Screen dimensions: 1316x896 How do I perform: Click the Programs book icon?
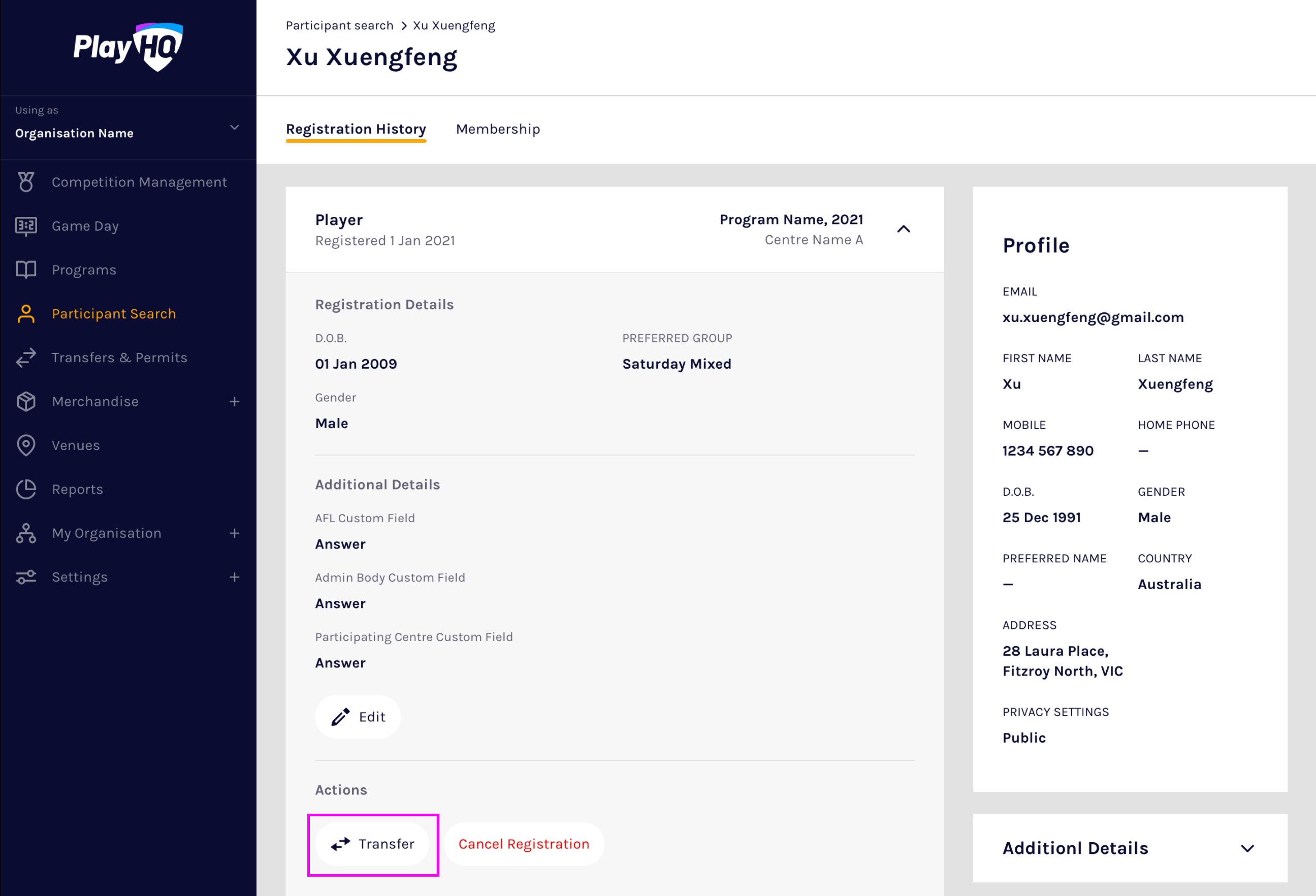pos(26,270)
